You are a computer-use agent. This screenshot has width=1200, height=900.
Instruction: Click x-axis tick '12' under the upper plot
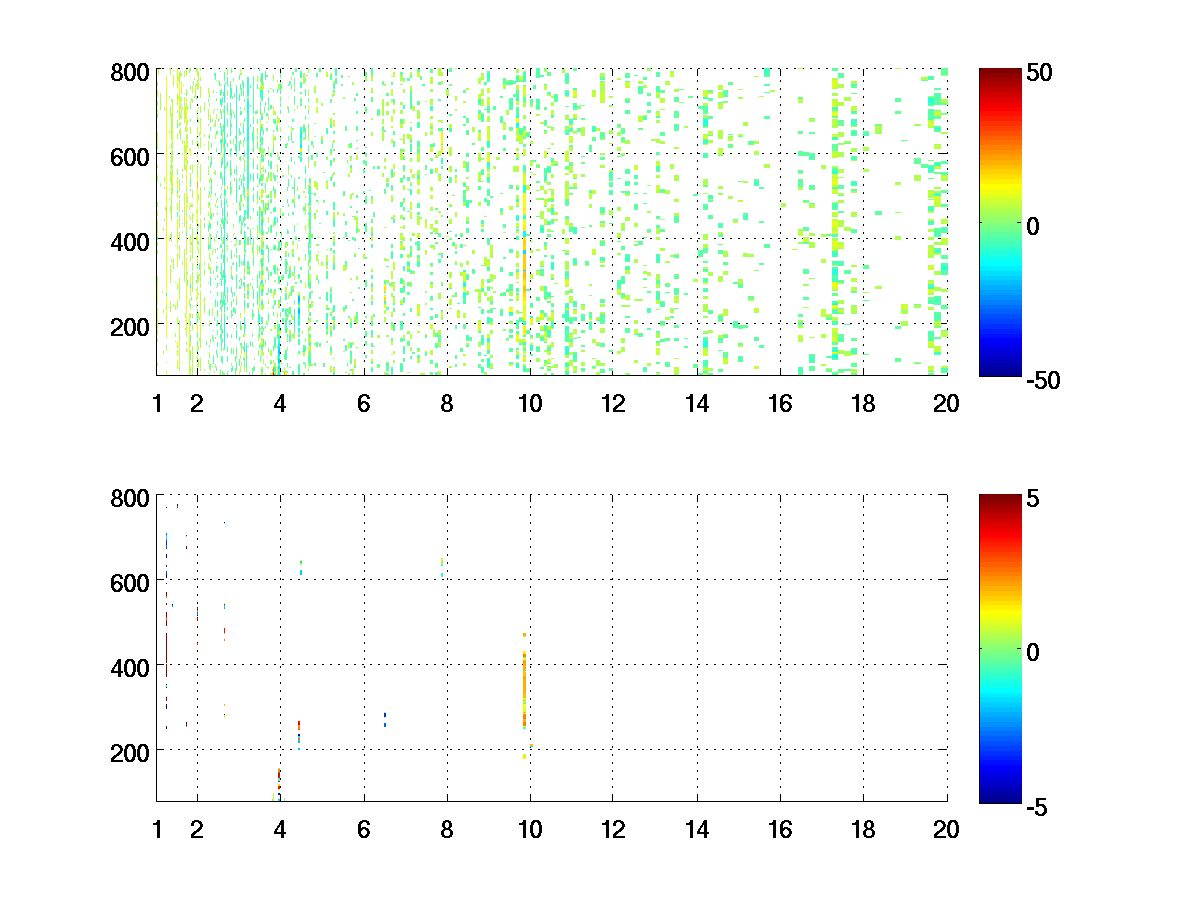tap(613, 404)
